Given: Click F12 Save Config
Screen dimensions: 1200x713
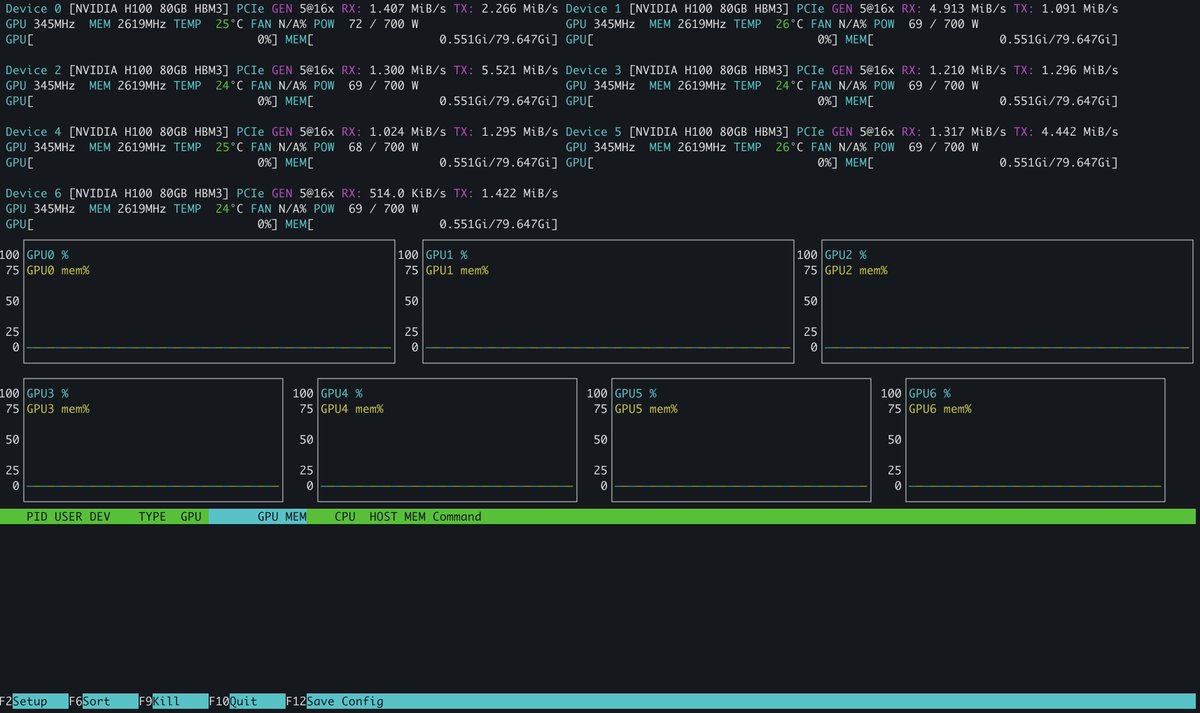Looking at the screenshot, I should [x=335, y=702].
